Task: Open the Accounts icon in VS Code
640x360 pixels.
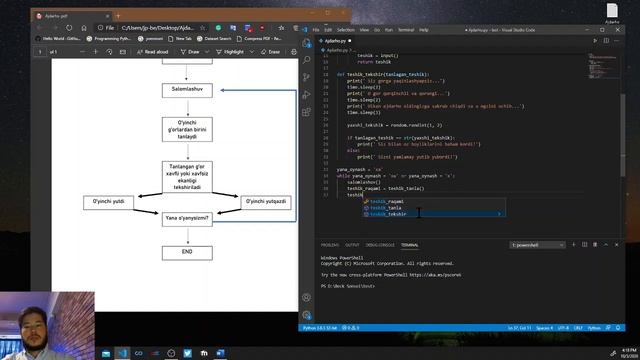Action: [x=307, y=298]
